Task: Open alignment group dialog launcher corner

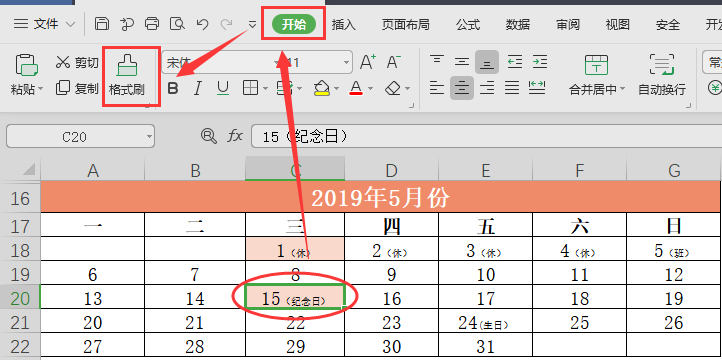Action: [x=688, y=106]
